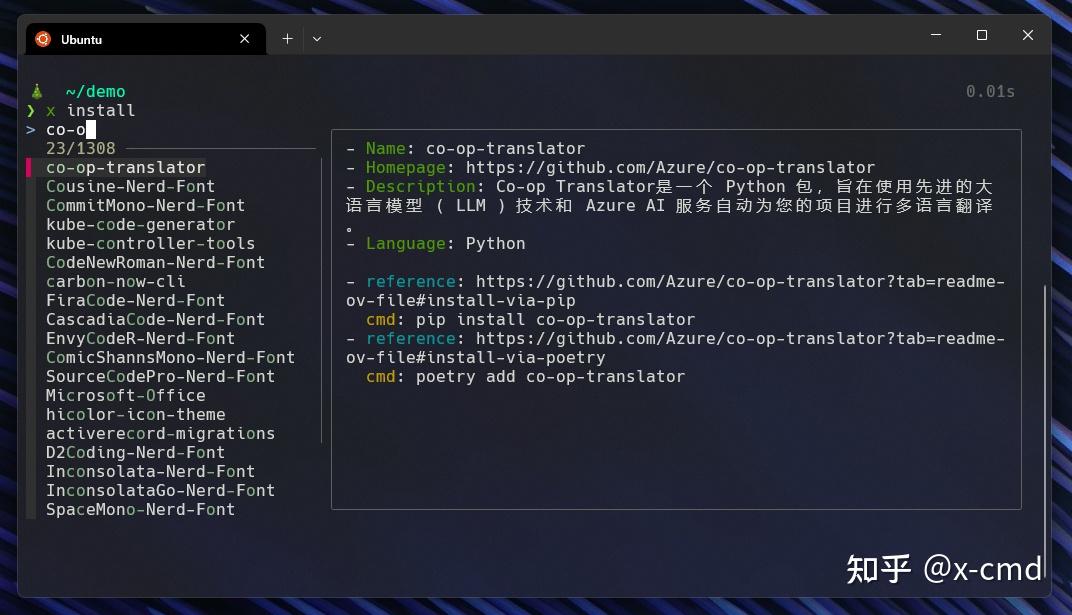
Task: Open the install-via-pip reference link
Action: 675,291
